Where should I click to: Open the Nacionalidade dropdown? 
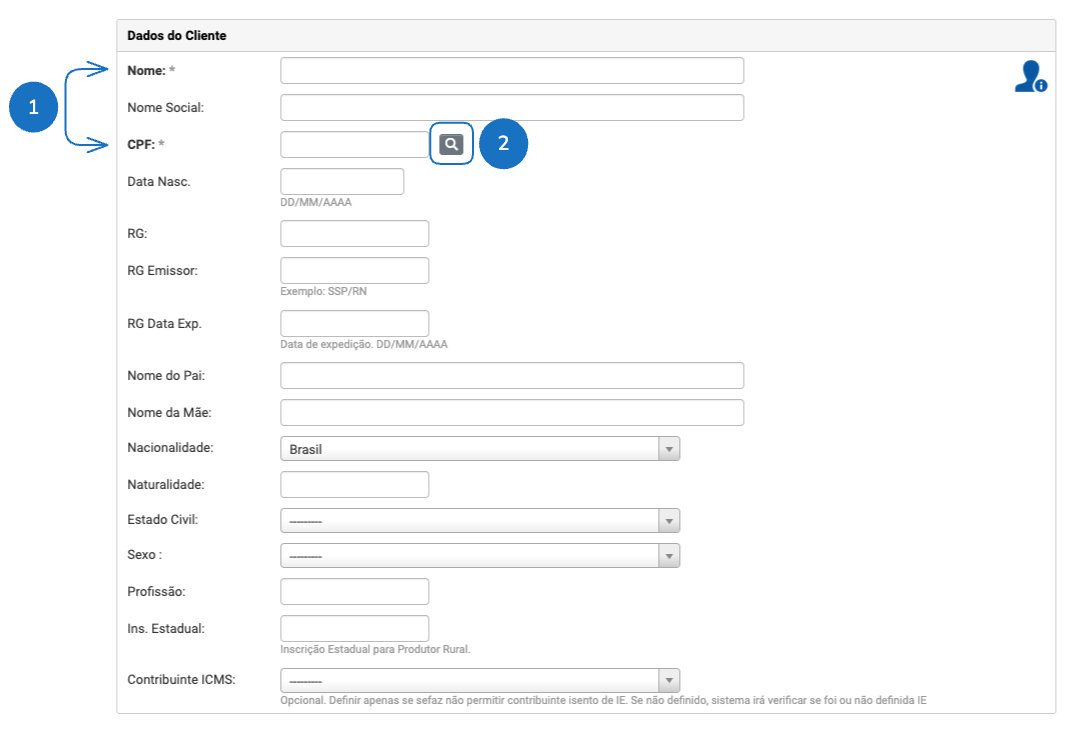(480, 449)
